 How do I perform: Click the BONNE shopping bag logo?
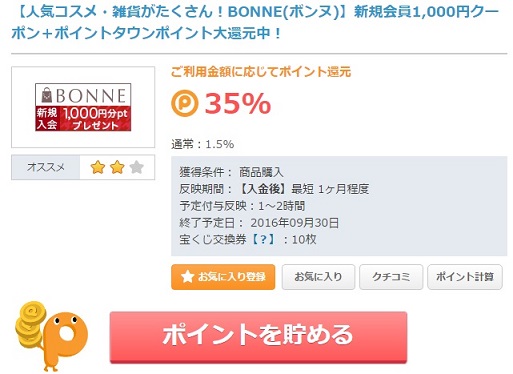47,95
